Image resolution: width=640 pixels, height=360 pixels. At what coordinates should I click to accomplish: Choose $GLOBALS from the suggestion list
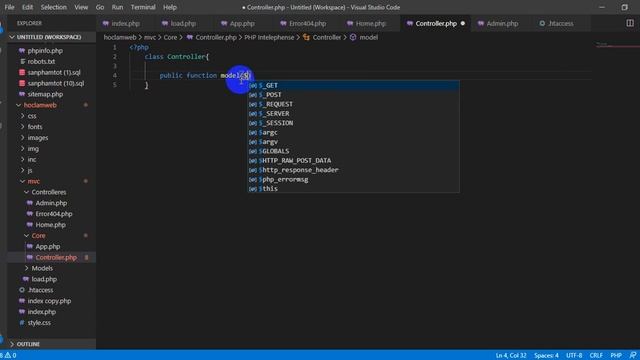(353, 151)
